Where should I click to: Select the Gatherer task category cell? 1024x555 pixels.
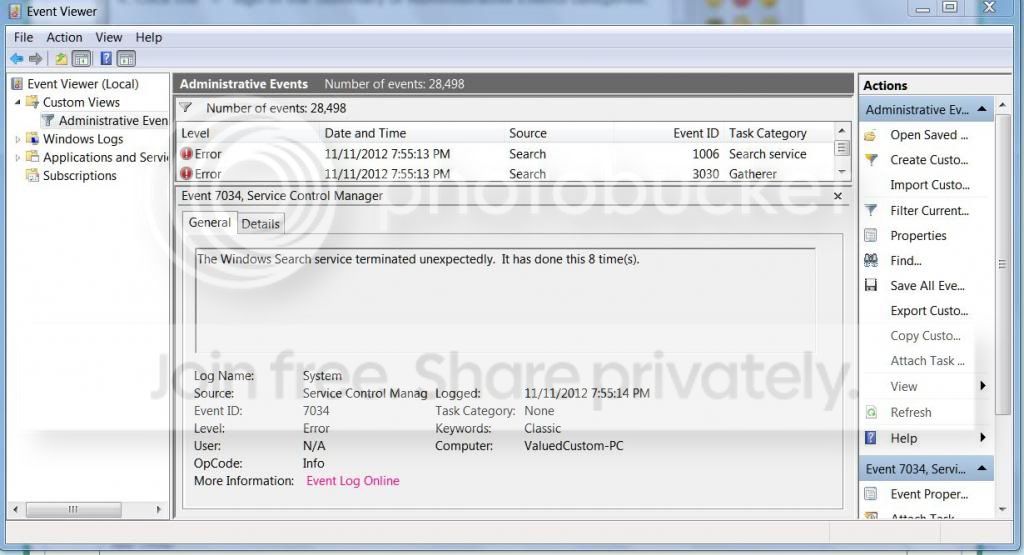pyautogui.click(x=752, y=174)
